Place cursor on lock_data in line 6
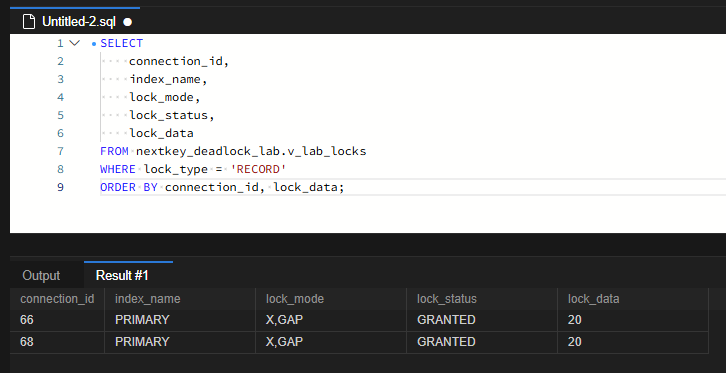The width and height of the screenshot is (726, 373). click(161, 133)
